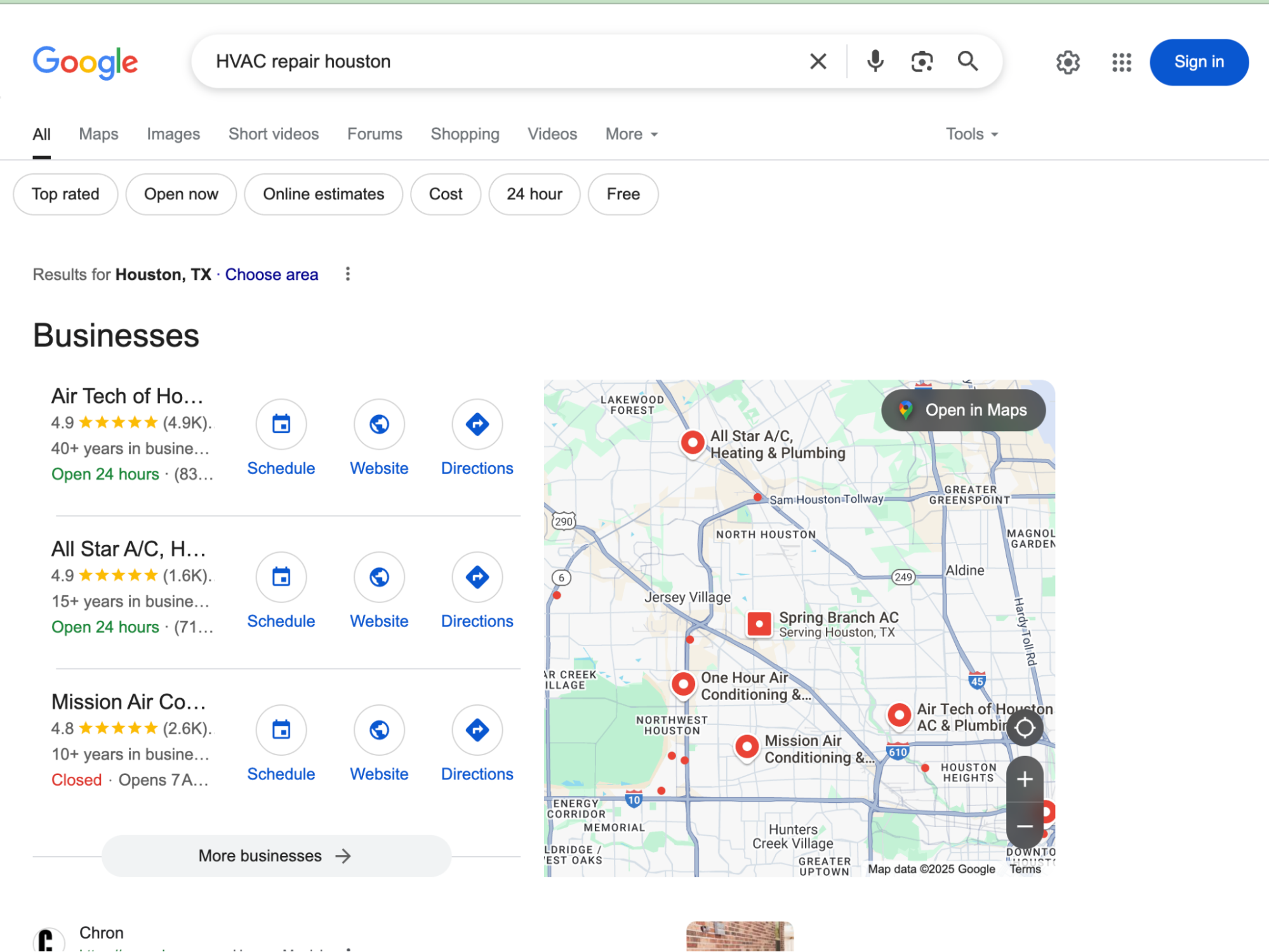Open the Choose area link
The height and width of the screenshot is (952, 1269).
click(271, 274)
